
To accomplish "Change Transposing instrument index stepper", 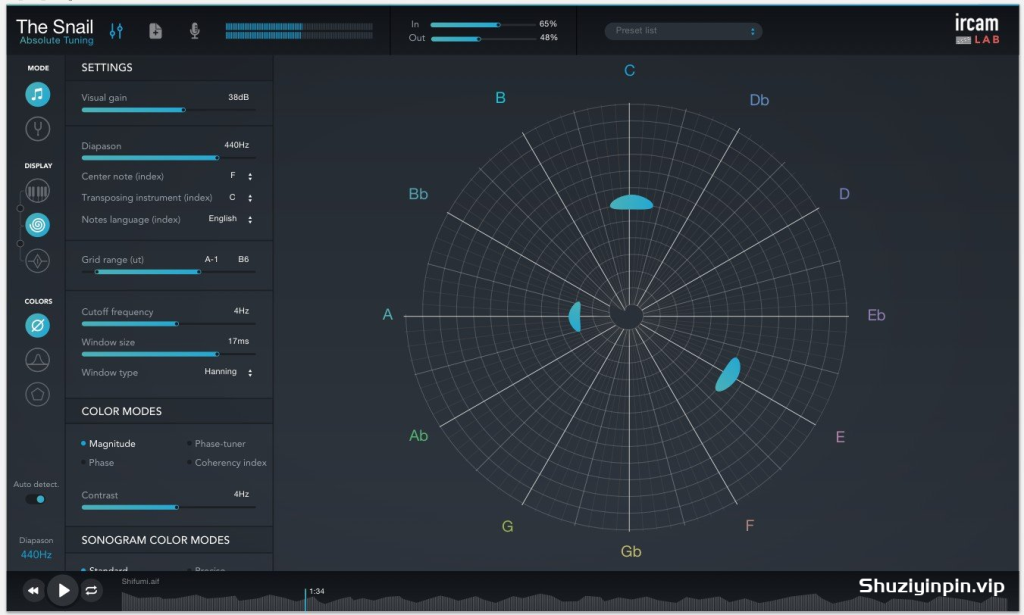I will [250, 198].
